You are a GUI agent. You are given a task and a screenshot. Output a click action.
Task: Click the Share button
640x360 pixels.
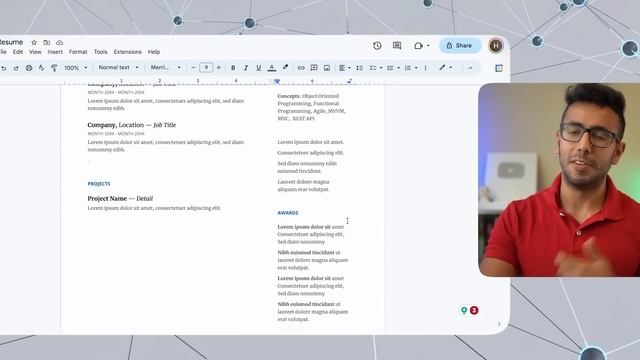460,46
